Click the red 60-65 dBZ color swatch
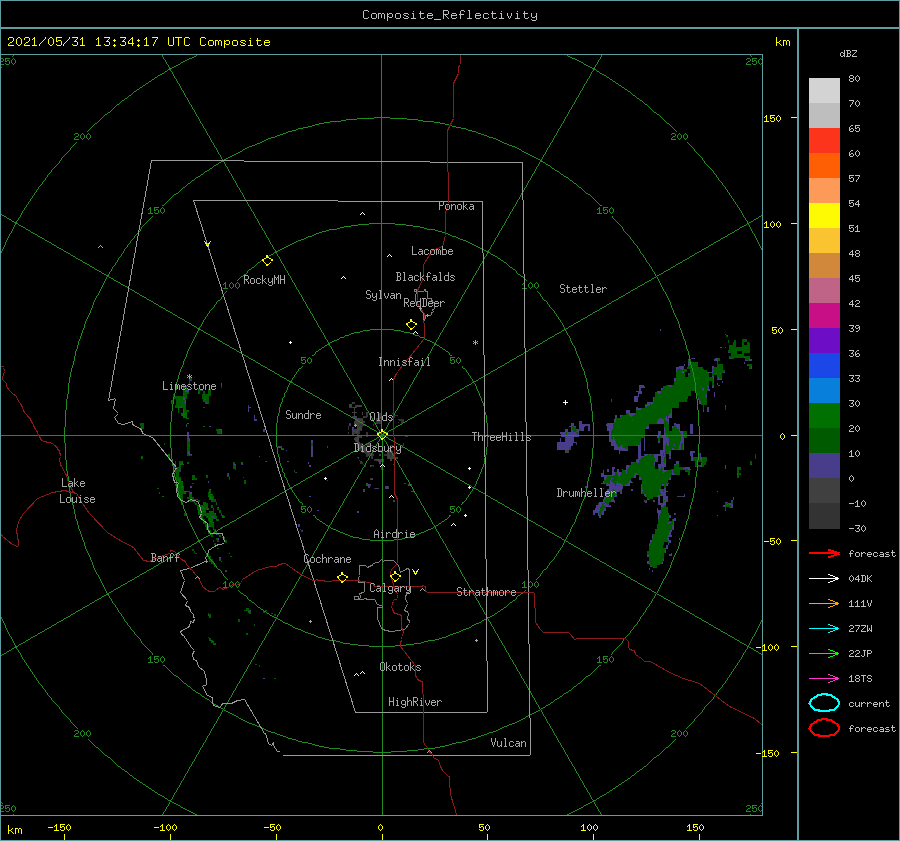The image size is (900, 841). coord(824,141)
